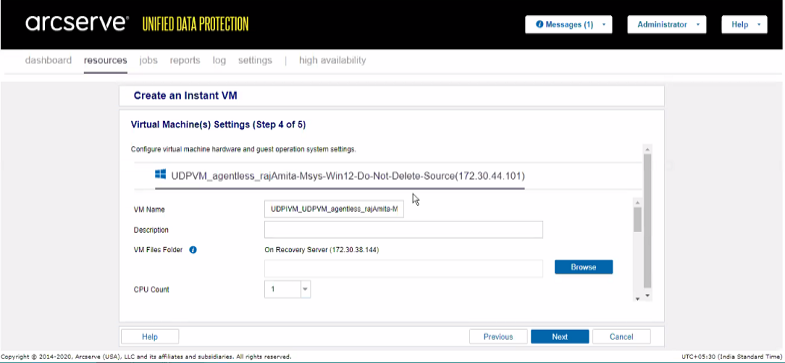Screen dimensions: 785x363
Task: Select the resources tab
Action: (105, 61)
